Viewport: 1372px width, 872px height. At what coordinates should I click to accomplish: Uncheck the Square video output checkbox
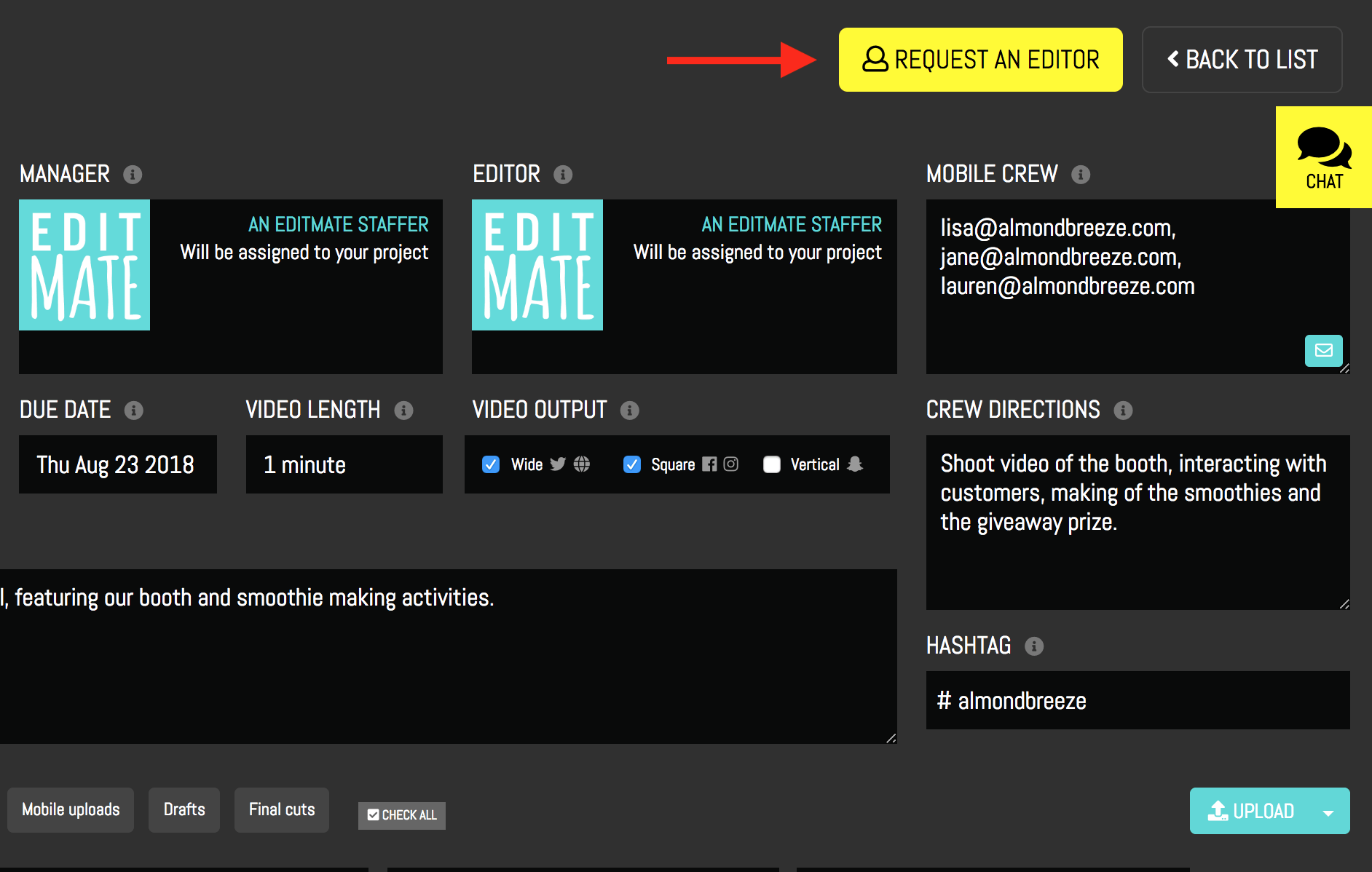coord(632,464)
